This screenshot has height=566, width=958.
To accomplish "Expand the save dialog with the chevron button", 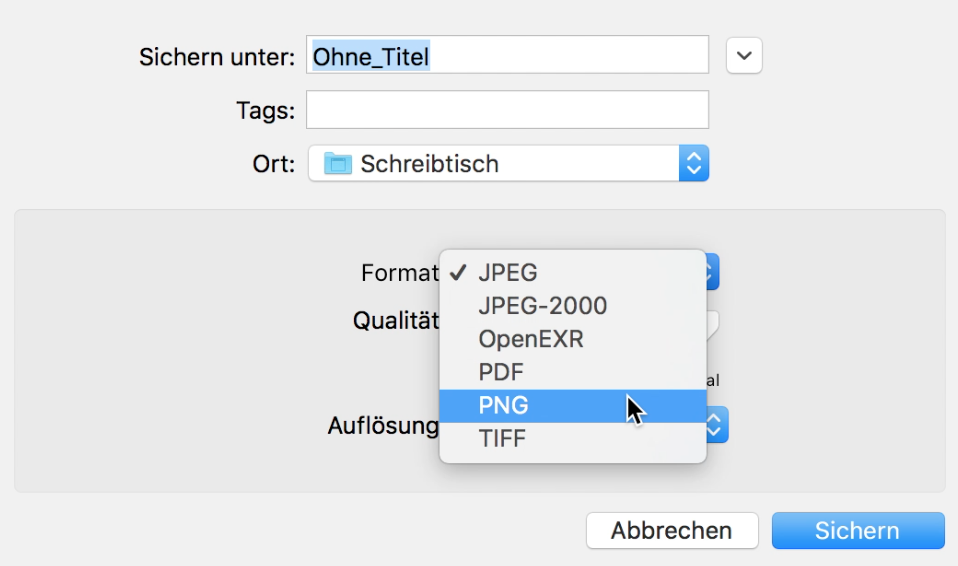I will 744,56.
